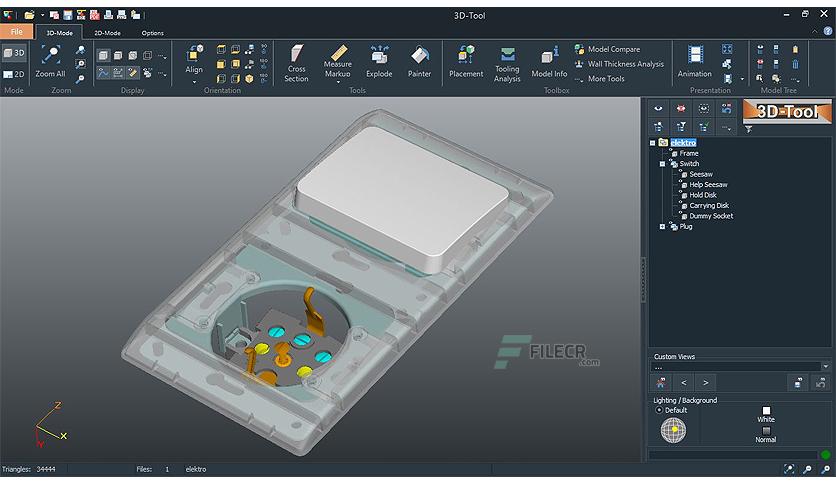This screenshot has width=836, height=484.
Task: Launch the Tooling Analysis tool
Action: point(507,64)
